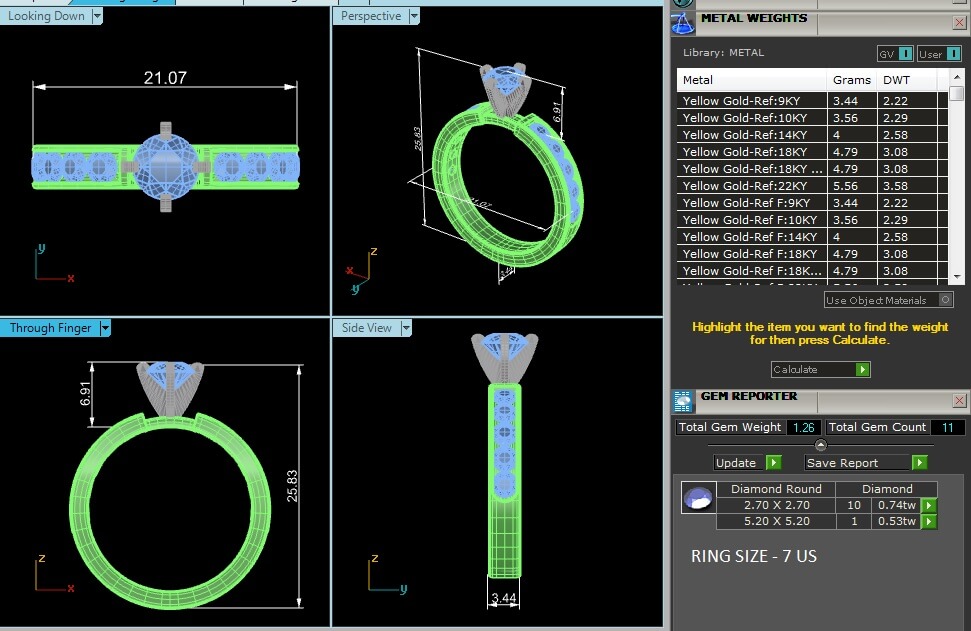Select the Yellow Gold-Ref:22KY row
Viewport: 971px width, 631px height.
tap(752, 186)
